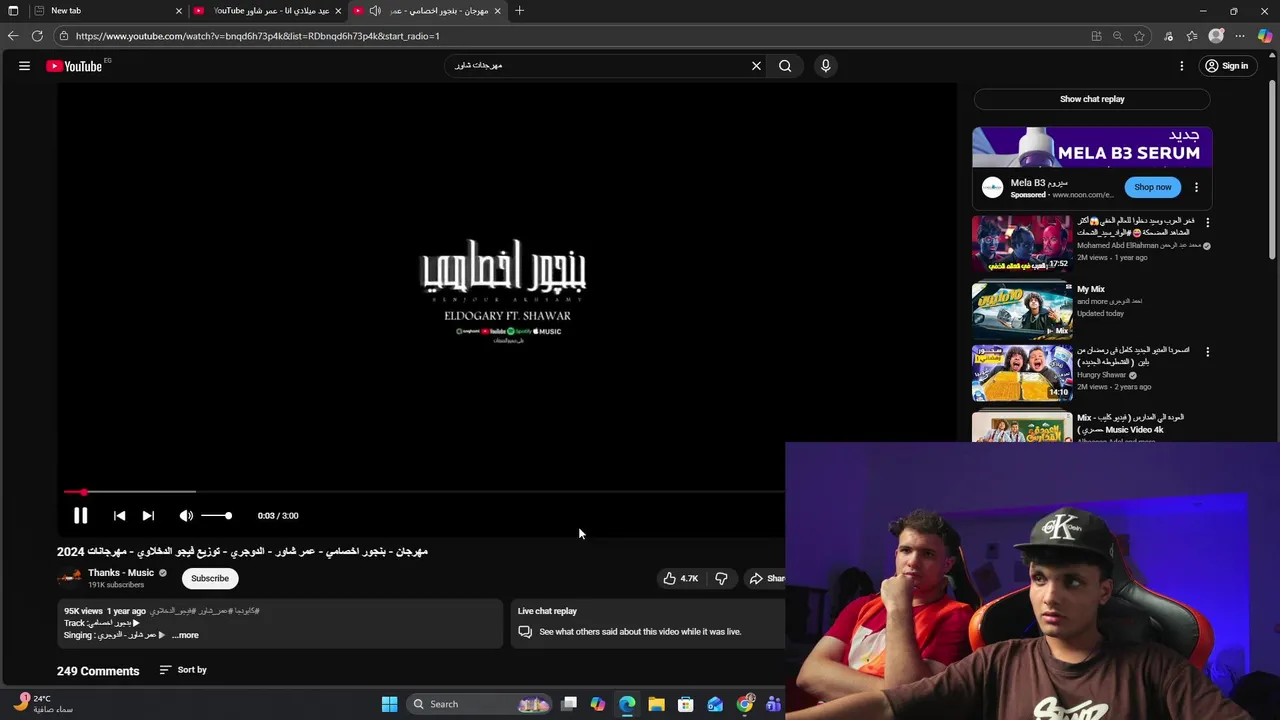Open the Mela B3 ad options menu
This screenshot has height=720, width=1280.
coord(1196,187)
